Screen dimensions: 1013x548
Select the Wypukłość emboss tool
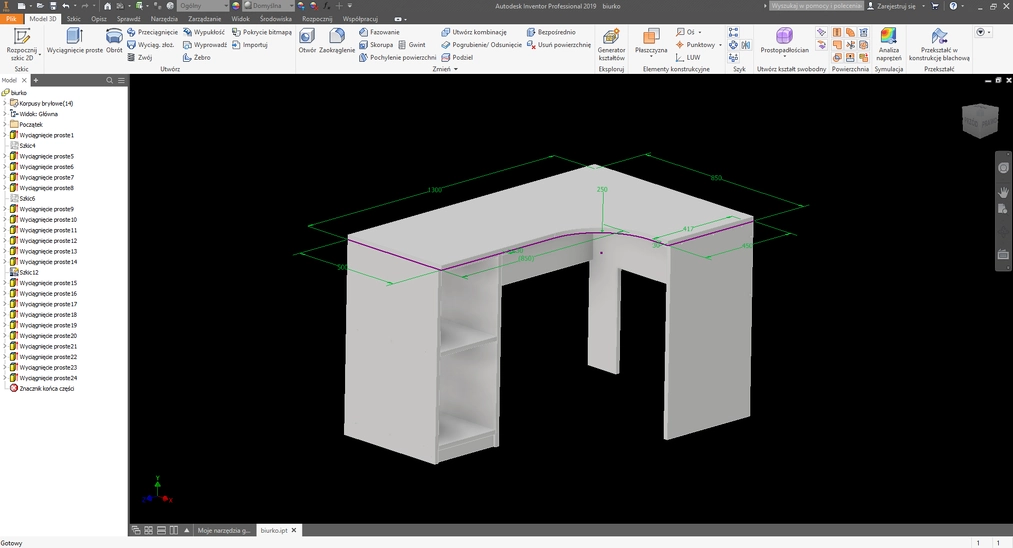(x=204, y=32)
